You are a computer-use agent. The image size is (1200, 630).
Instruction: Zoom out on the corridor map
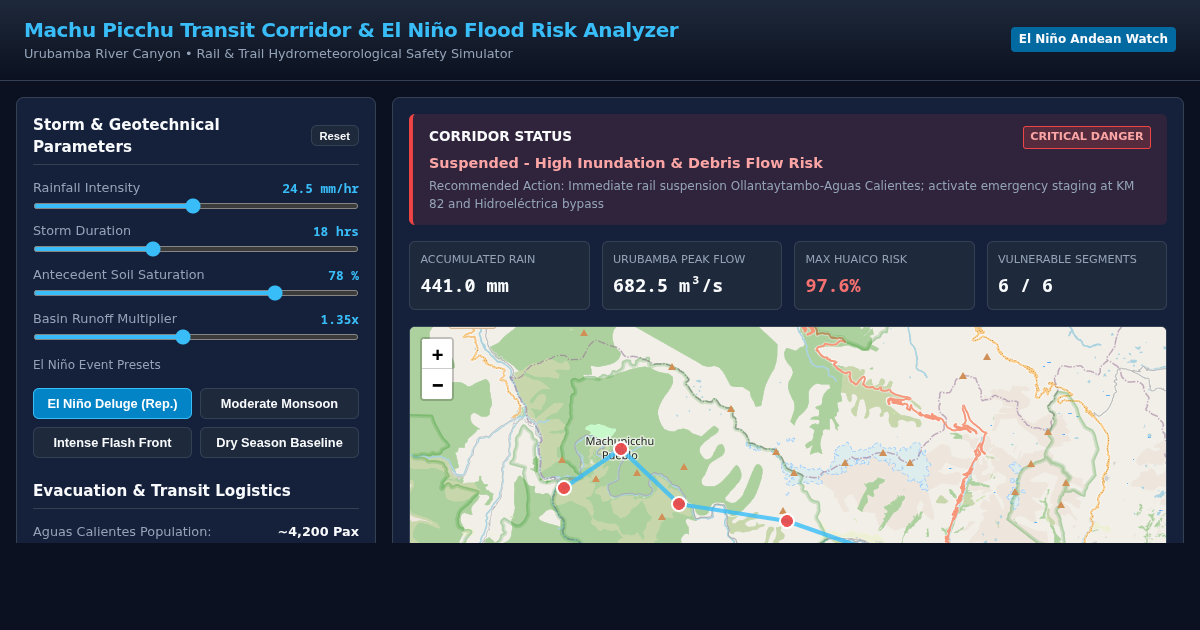437,384
